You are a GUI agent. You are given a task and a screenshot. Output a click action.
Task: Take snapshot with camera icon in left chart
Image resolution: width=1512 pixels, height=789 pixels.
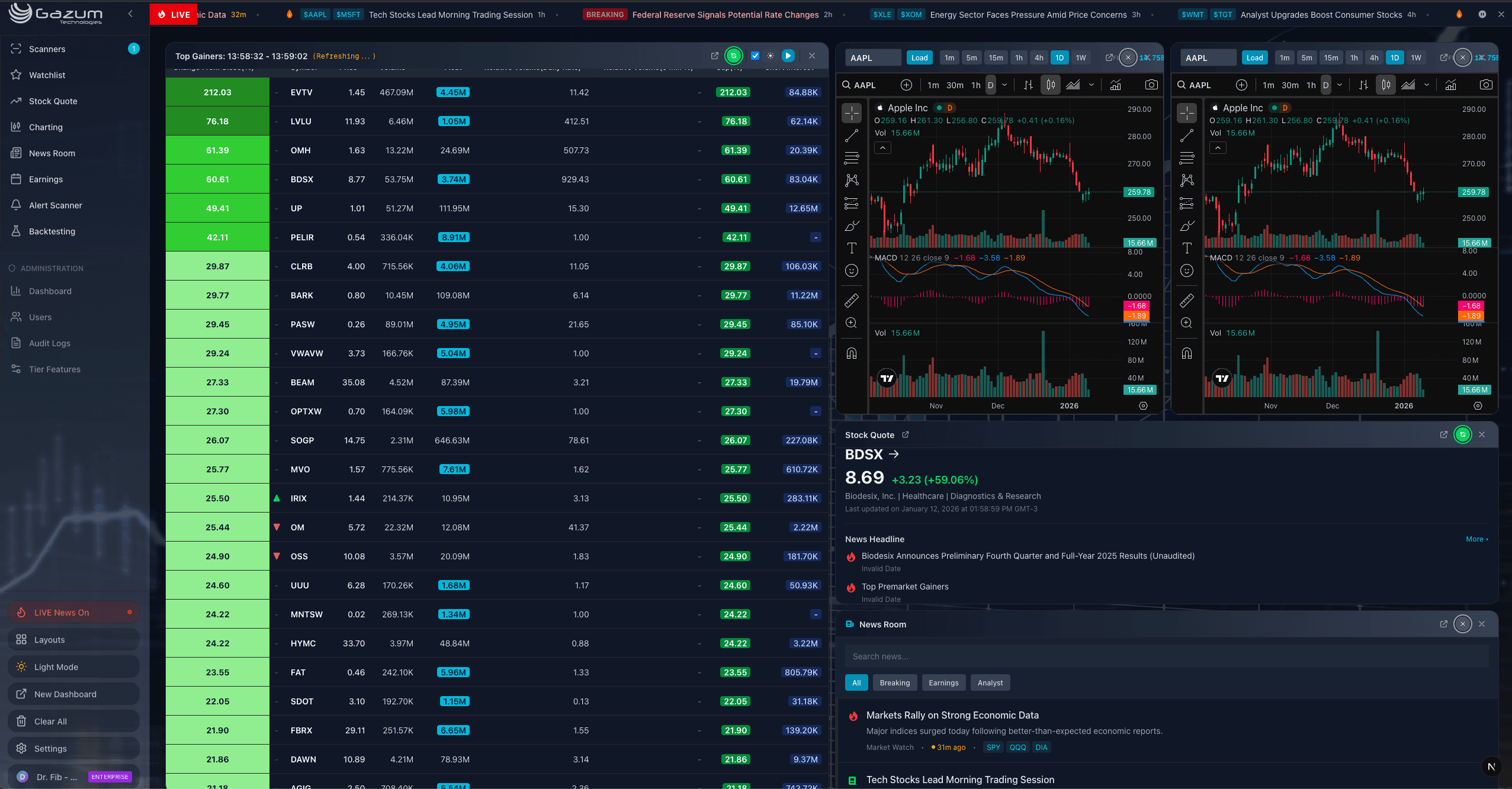[1151, 85]
